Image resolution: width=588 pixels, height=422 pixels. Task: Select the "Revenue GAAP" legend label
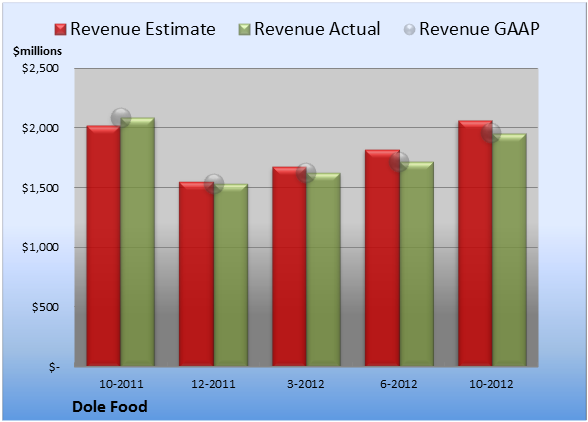(479, 29)
